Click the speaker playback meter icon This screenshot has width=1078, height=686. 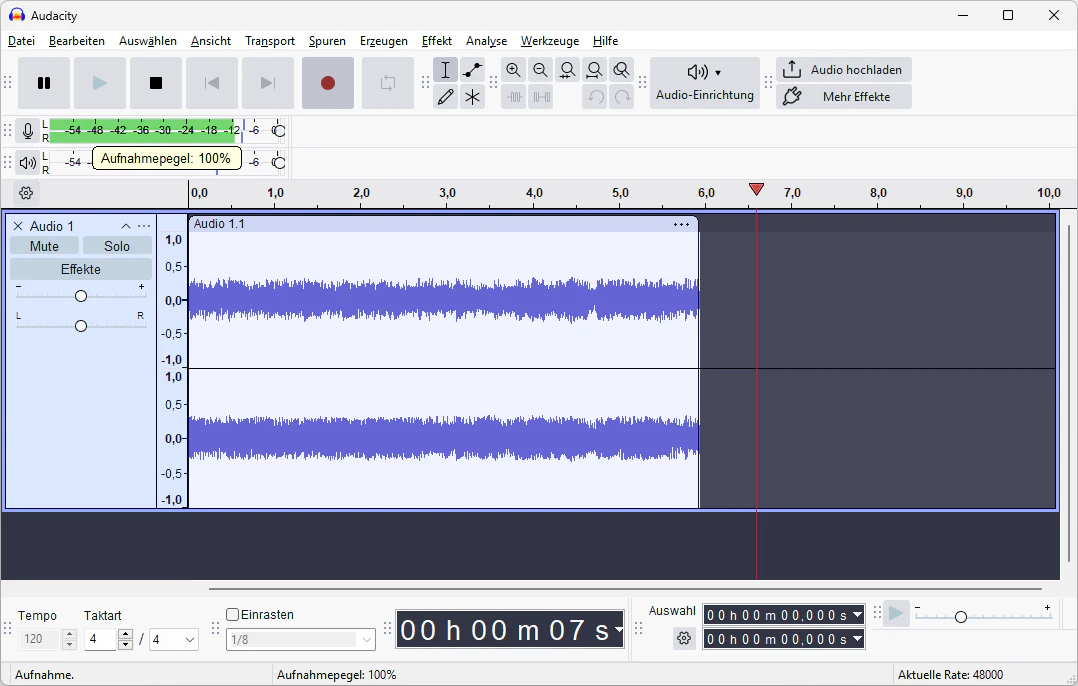tap(28, 162)
